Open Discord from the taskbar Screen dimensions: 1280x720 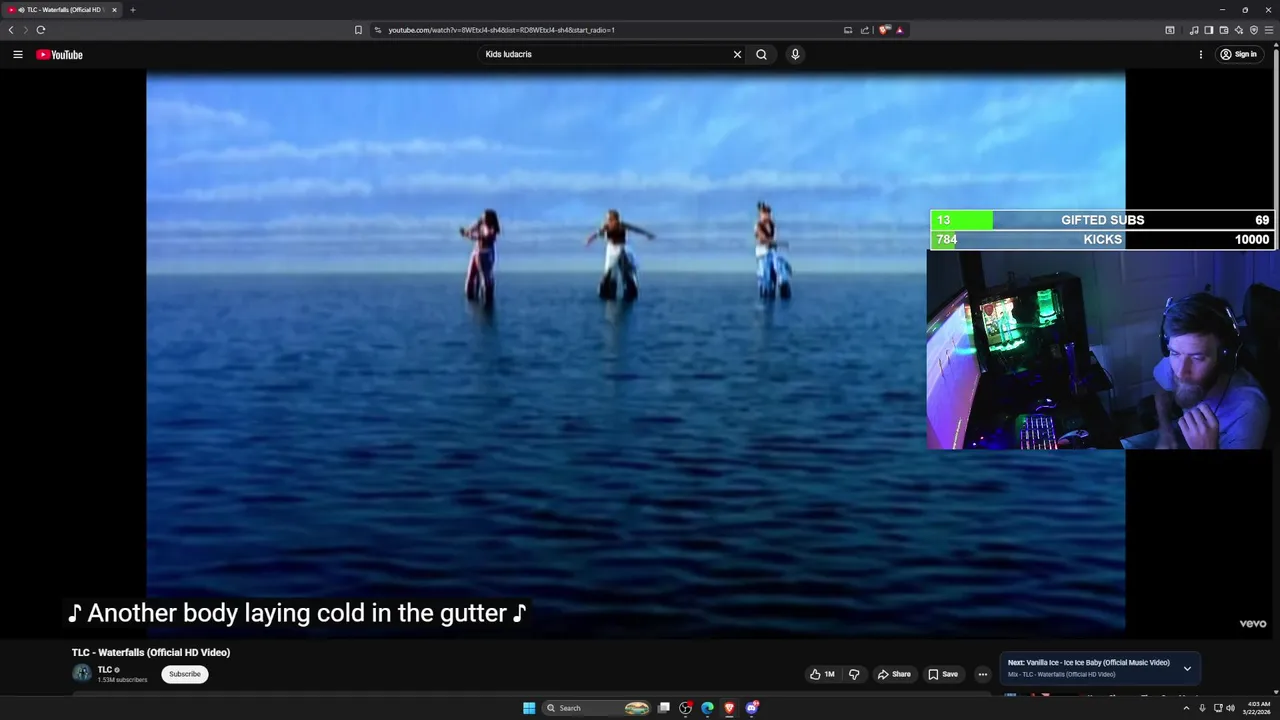(x=752, y=708)
